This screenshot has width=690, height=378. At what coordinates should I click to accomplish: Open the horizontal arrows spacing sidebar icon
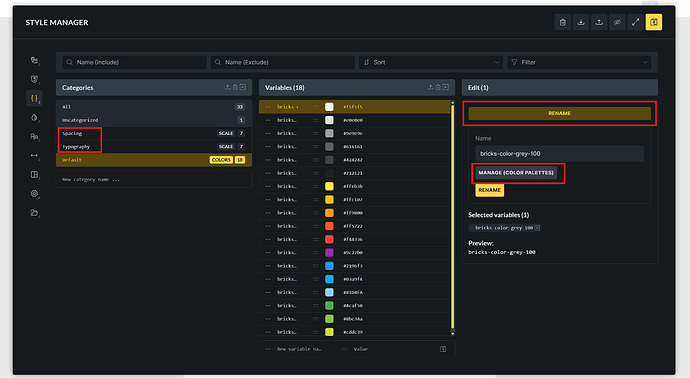(x=34, y=155)
